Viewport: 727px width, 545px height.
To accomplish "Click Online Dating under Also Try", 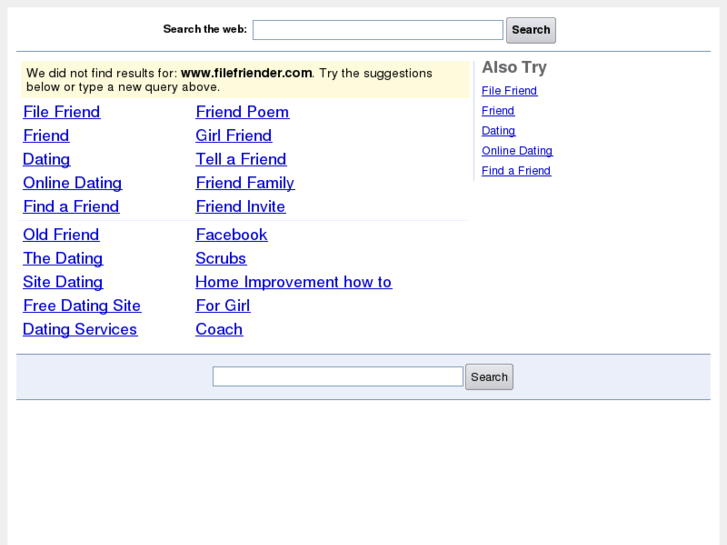I will tap(517, 151).
